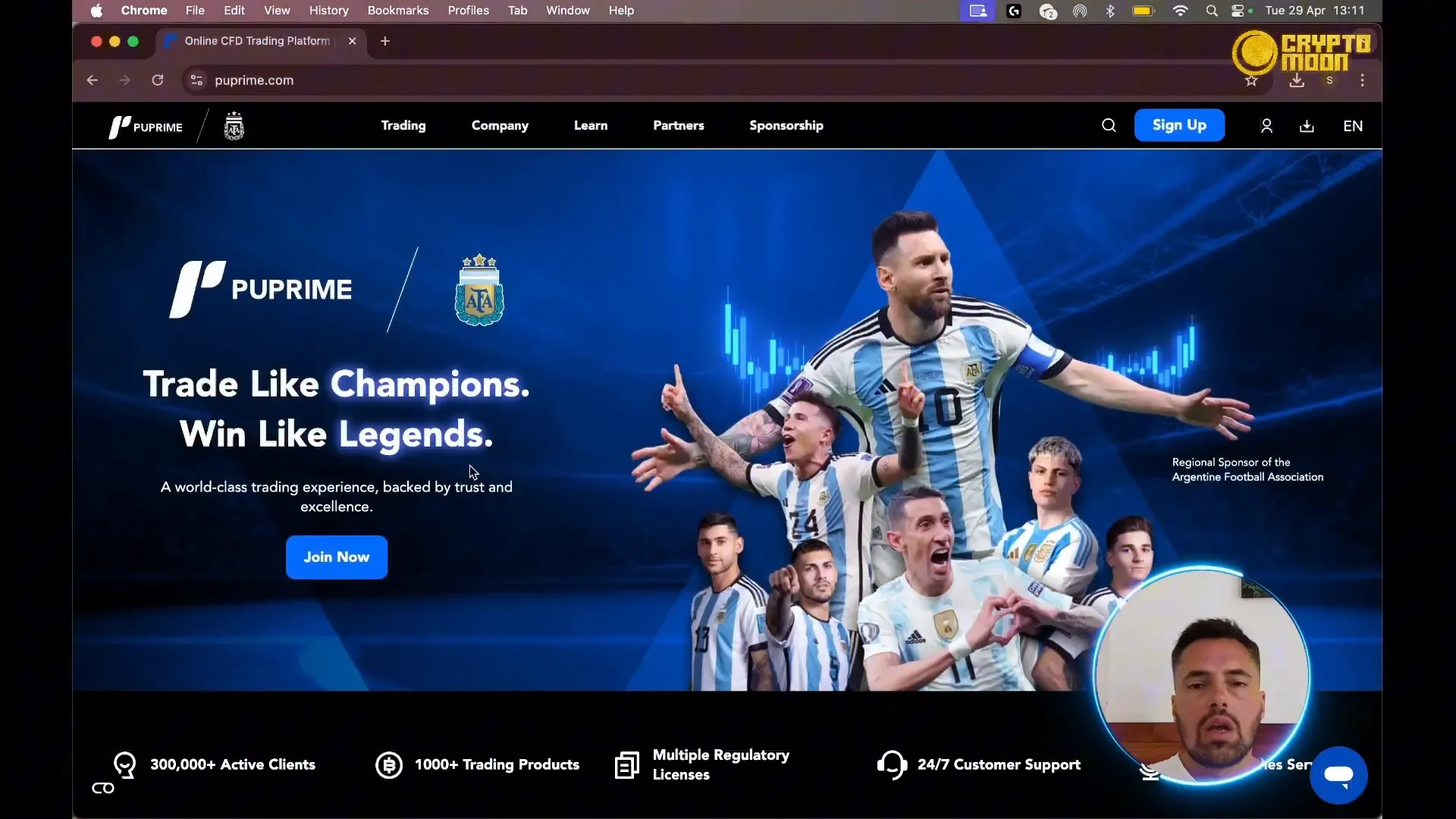The width and height of the screenshot is (1456, 819).
Task: Click '24/7 Customer Support' text
Action: (x=999, y=764)
